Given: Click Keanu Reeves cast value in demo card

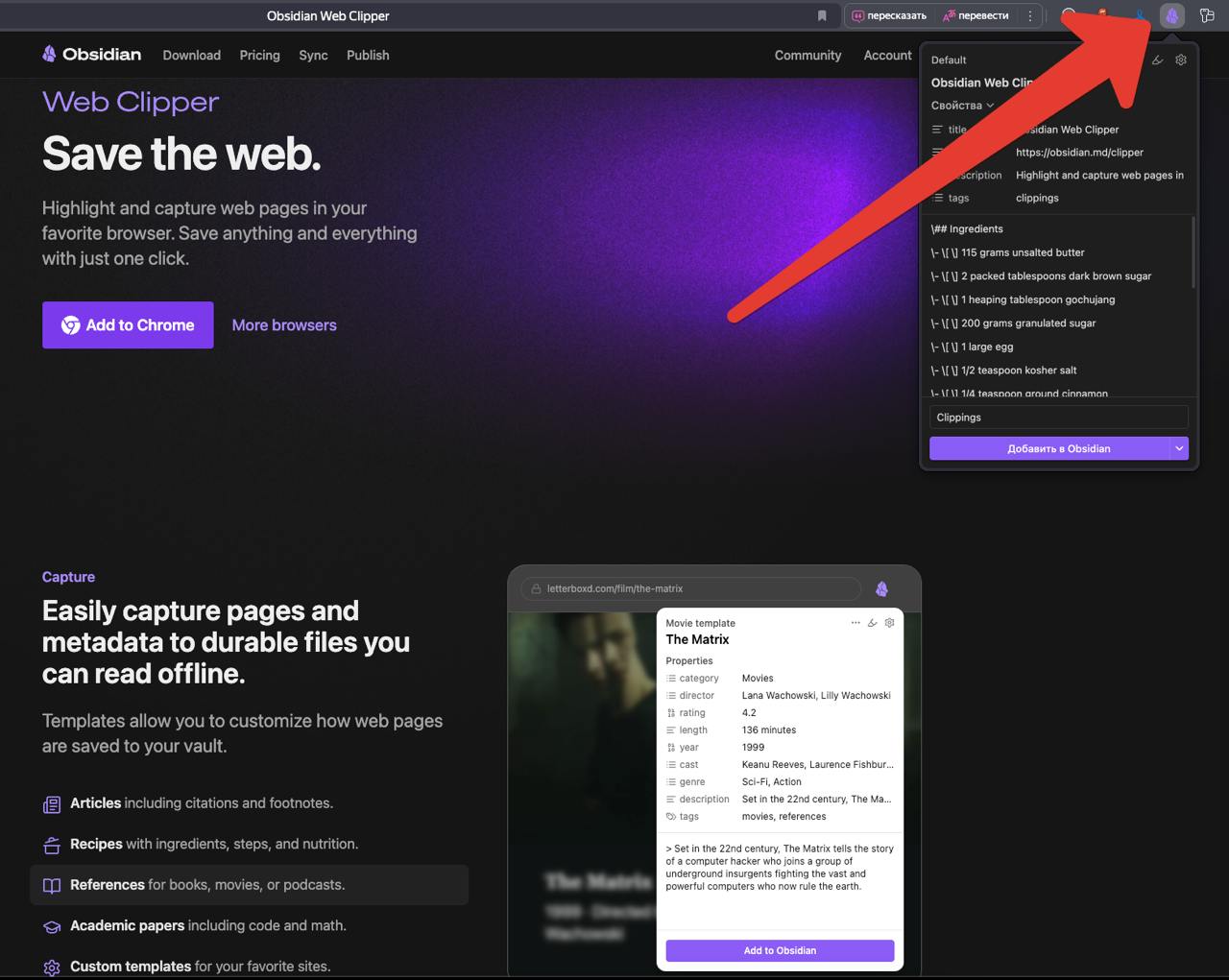Looking at the screenshot, I should pyautogui.click(x=817, y=765).
